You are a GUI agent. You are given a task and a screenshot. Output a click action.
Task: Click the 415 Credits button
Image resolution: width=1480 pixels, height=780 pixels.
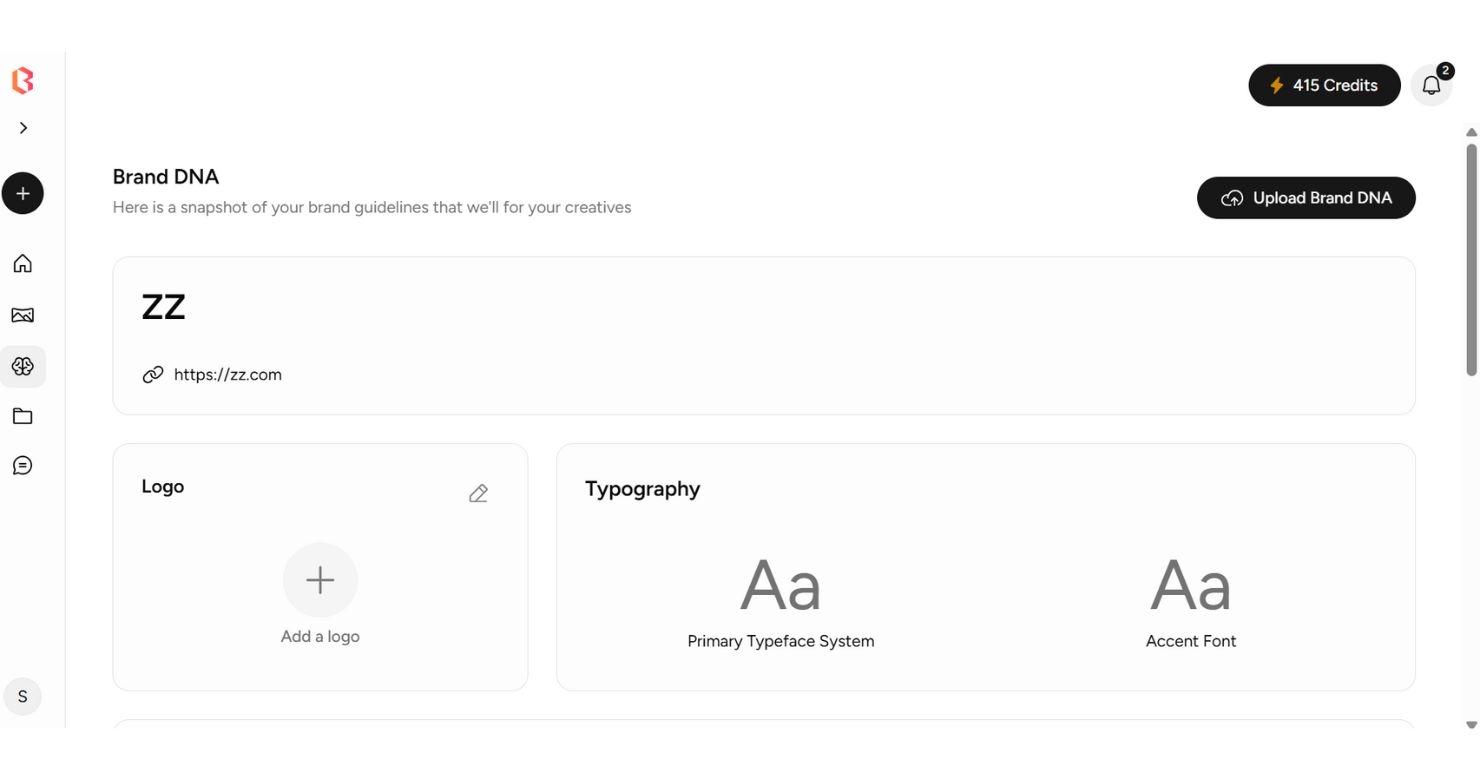click(1324, 85)
